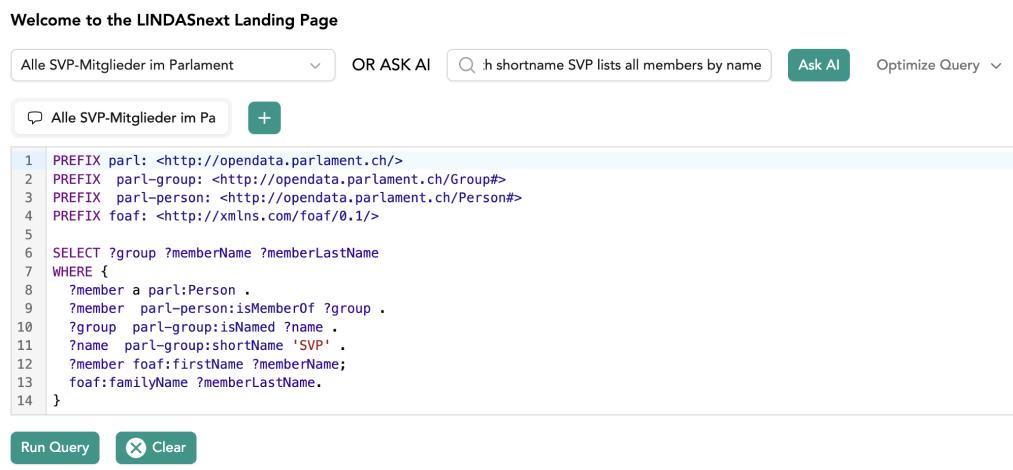Click the speech bubble icon on query tab

point(36,118)
